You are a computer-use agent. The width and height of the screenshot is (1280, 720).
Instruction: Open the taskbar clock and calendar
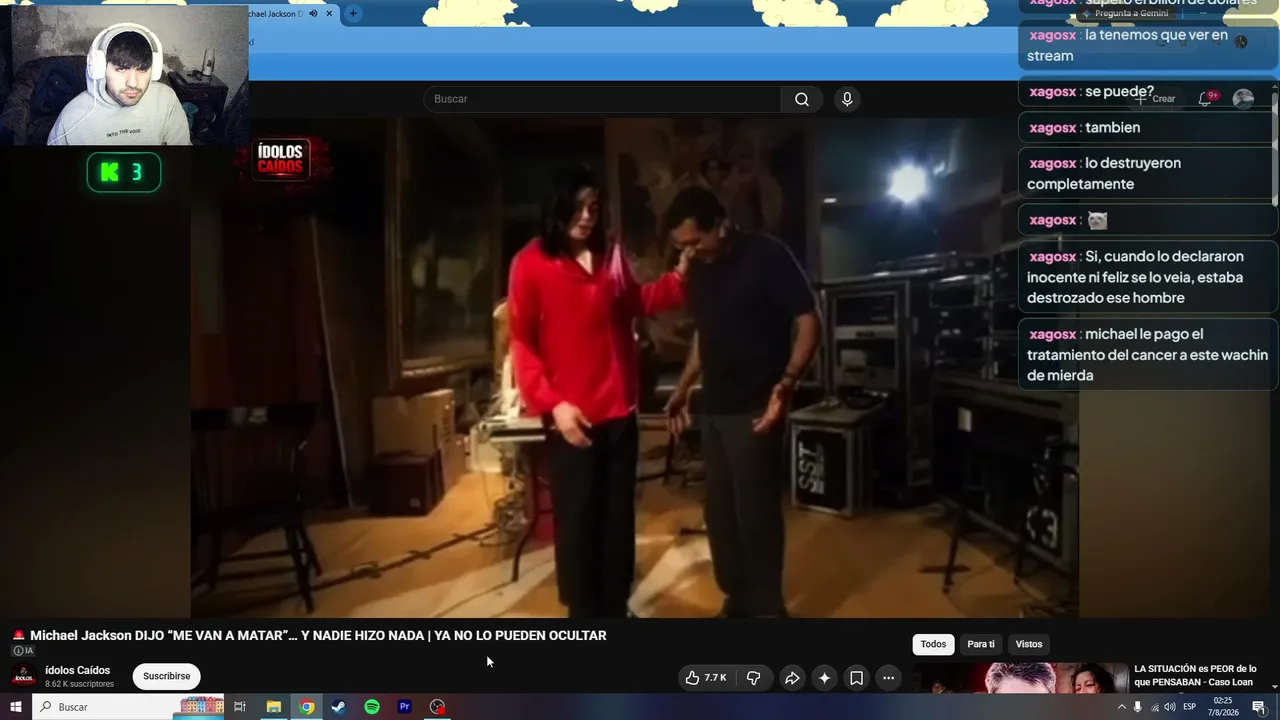tap(1223, 707)
